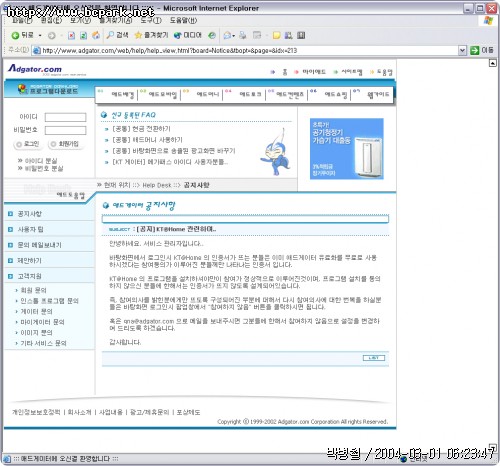
Task: Stop loading with the red X icon
Action: 71,35
